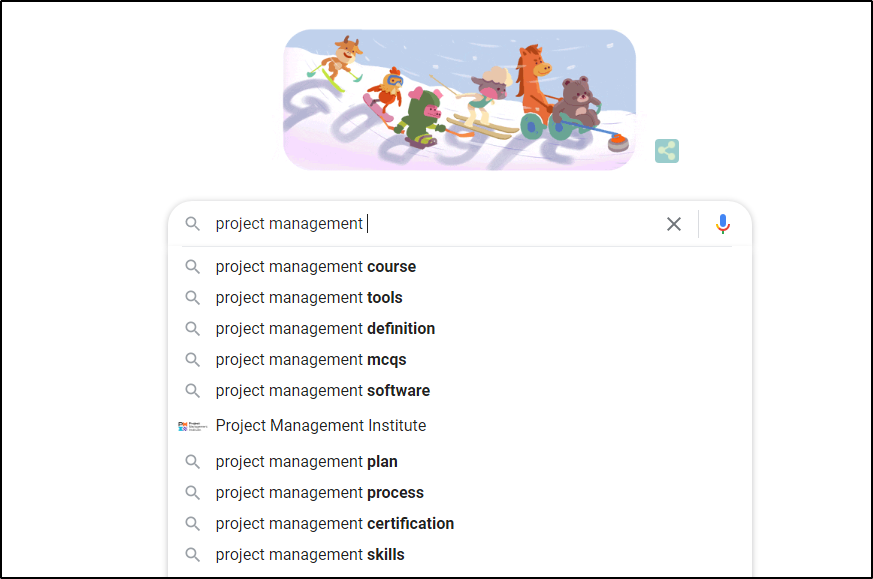Choose the project management tools suggestion

tap(309, 298)
